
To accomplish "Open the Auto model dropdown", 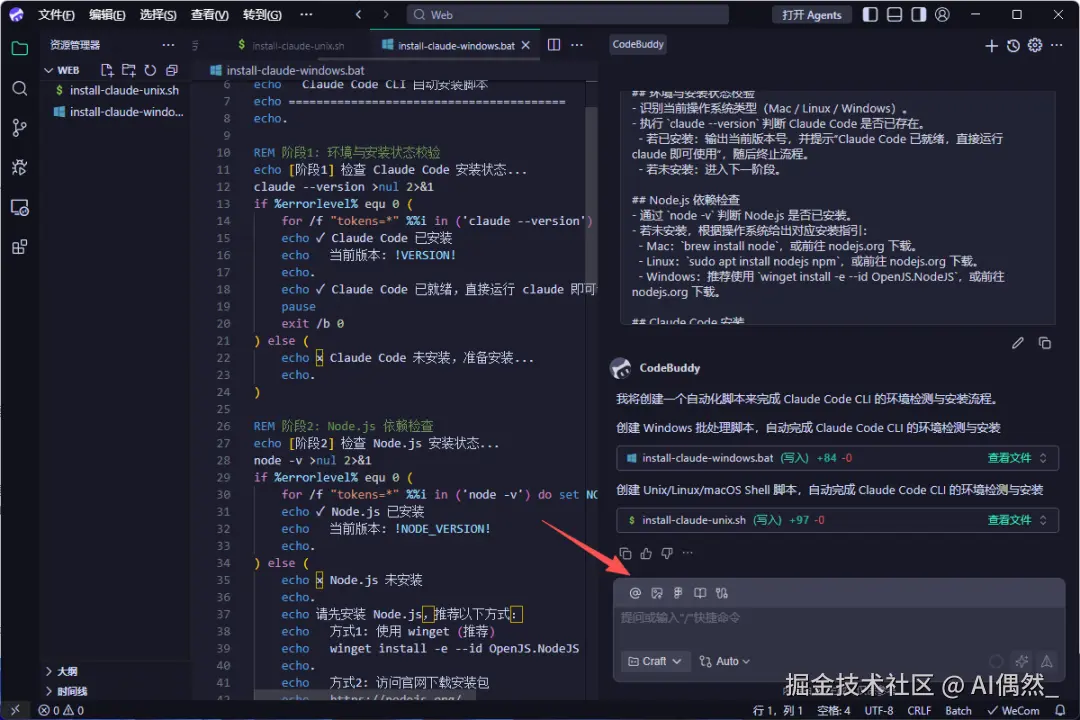I will point(725,661).
